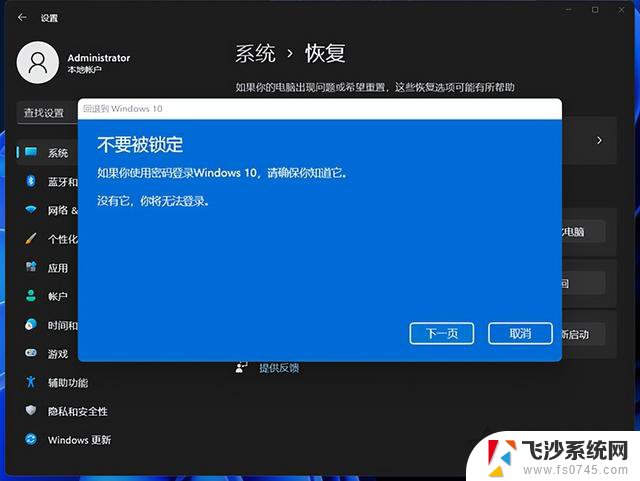This screenshot has width=640, height=481.
Task: Minimize the Settings window
Action: click(569, 10)
